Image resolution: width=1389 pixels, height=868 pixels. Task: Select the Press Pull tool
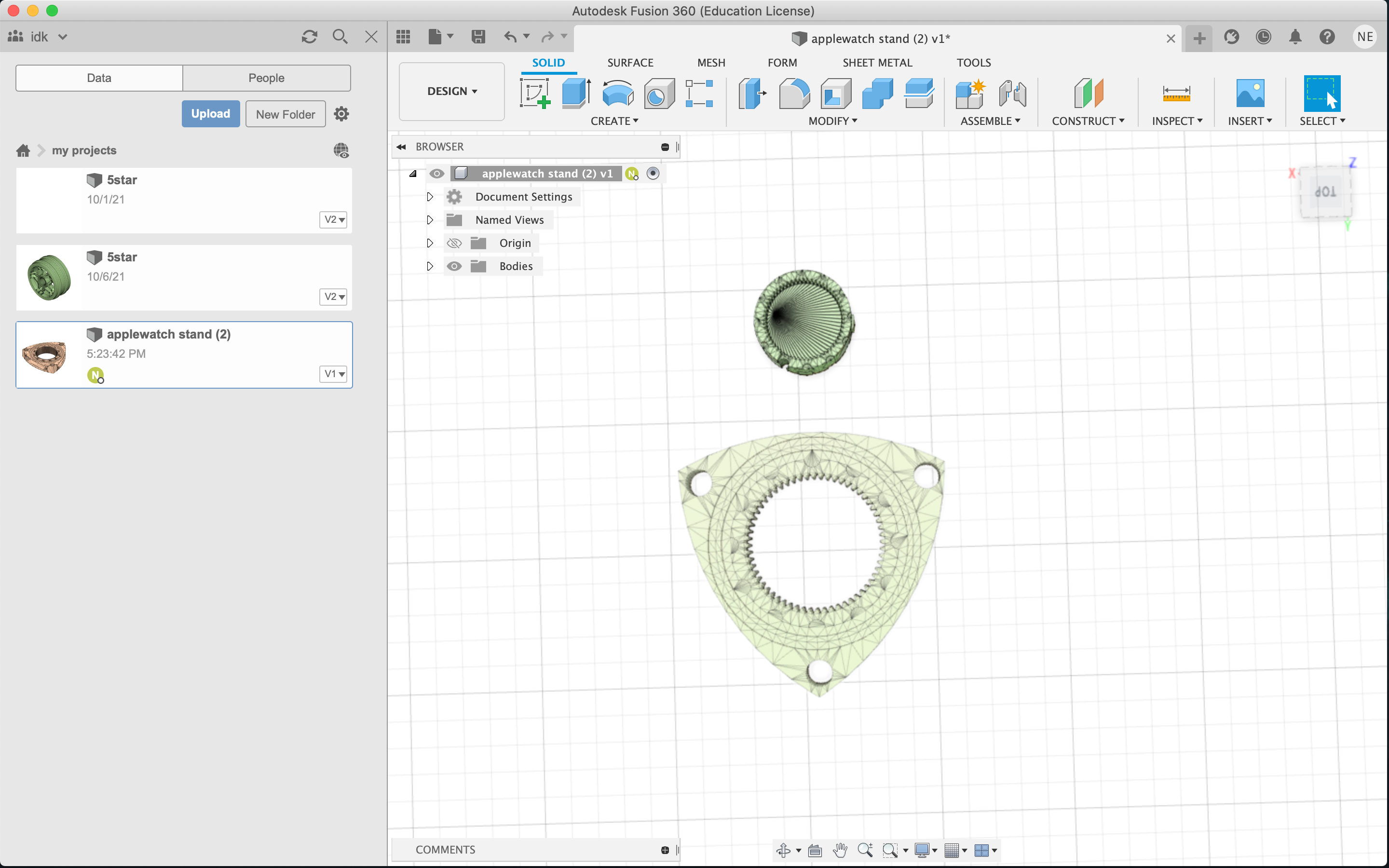752,94
